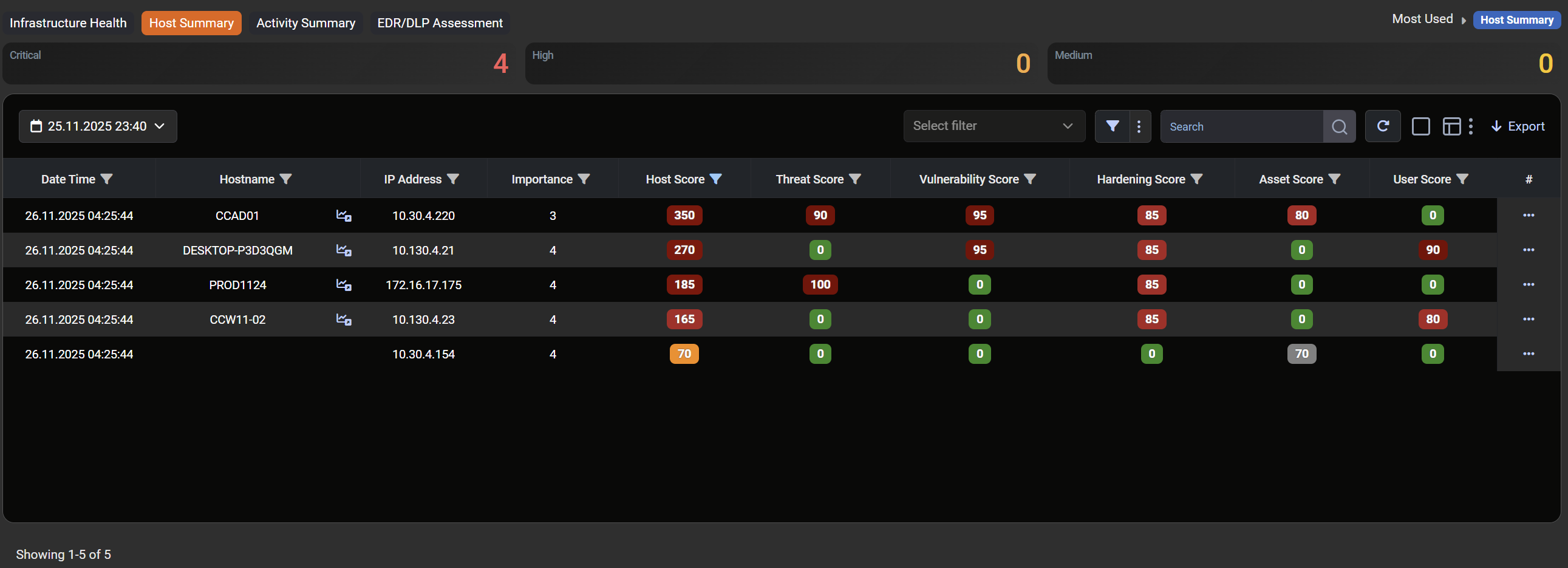1568x568 pixels.
Task: Click the refresh icon button
Action: tap(1382, 126)
